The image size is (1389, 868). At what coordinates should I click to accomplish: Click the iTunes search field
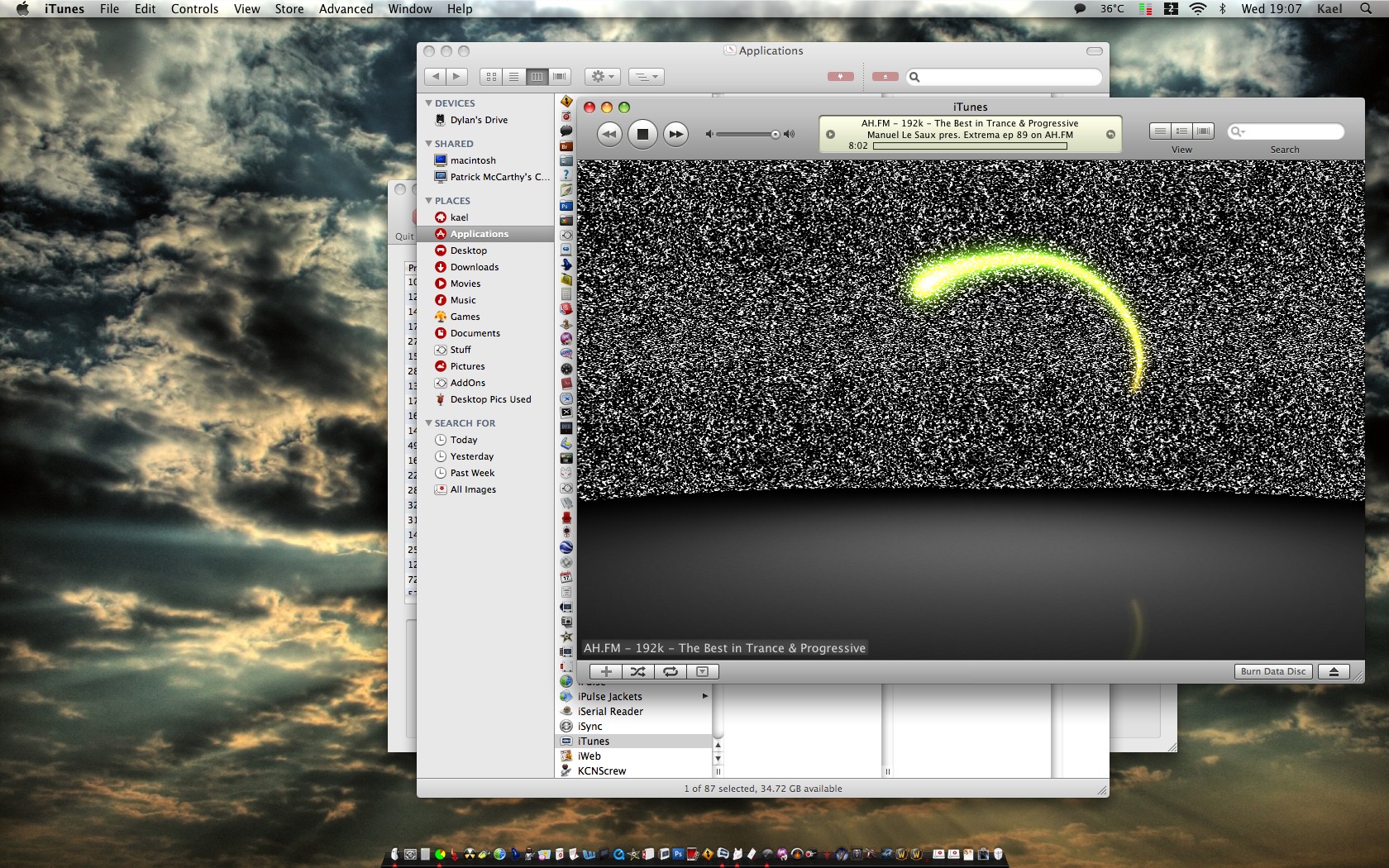pyautogui.click(x=1286, y=131)
